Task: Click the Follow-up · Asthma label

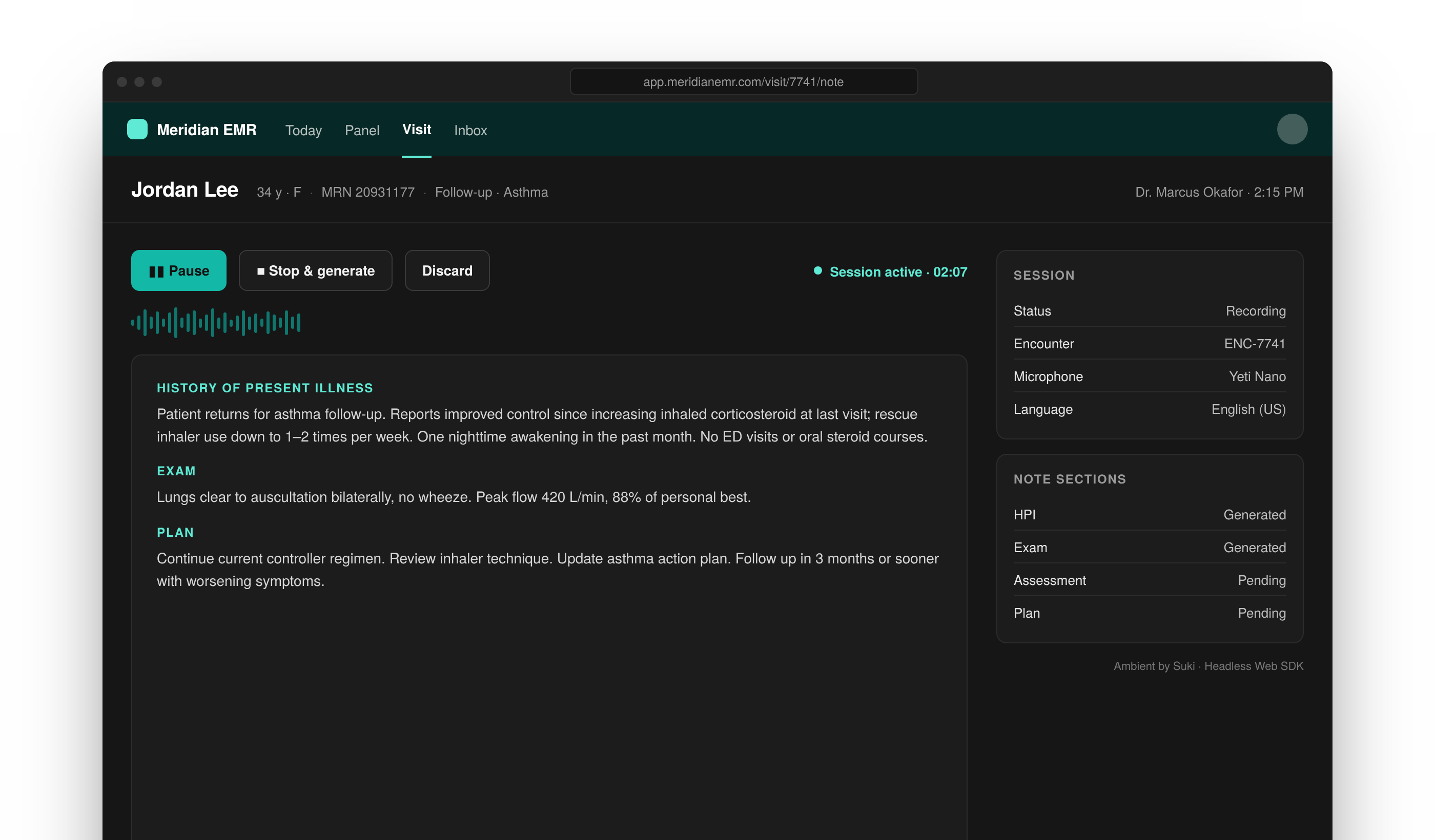Action: tap(491, 193)
